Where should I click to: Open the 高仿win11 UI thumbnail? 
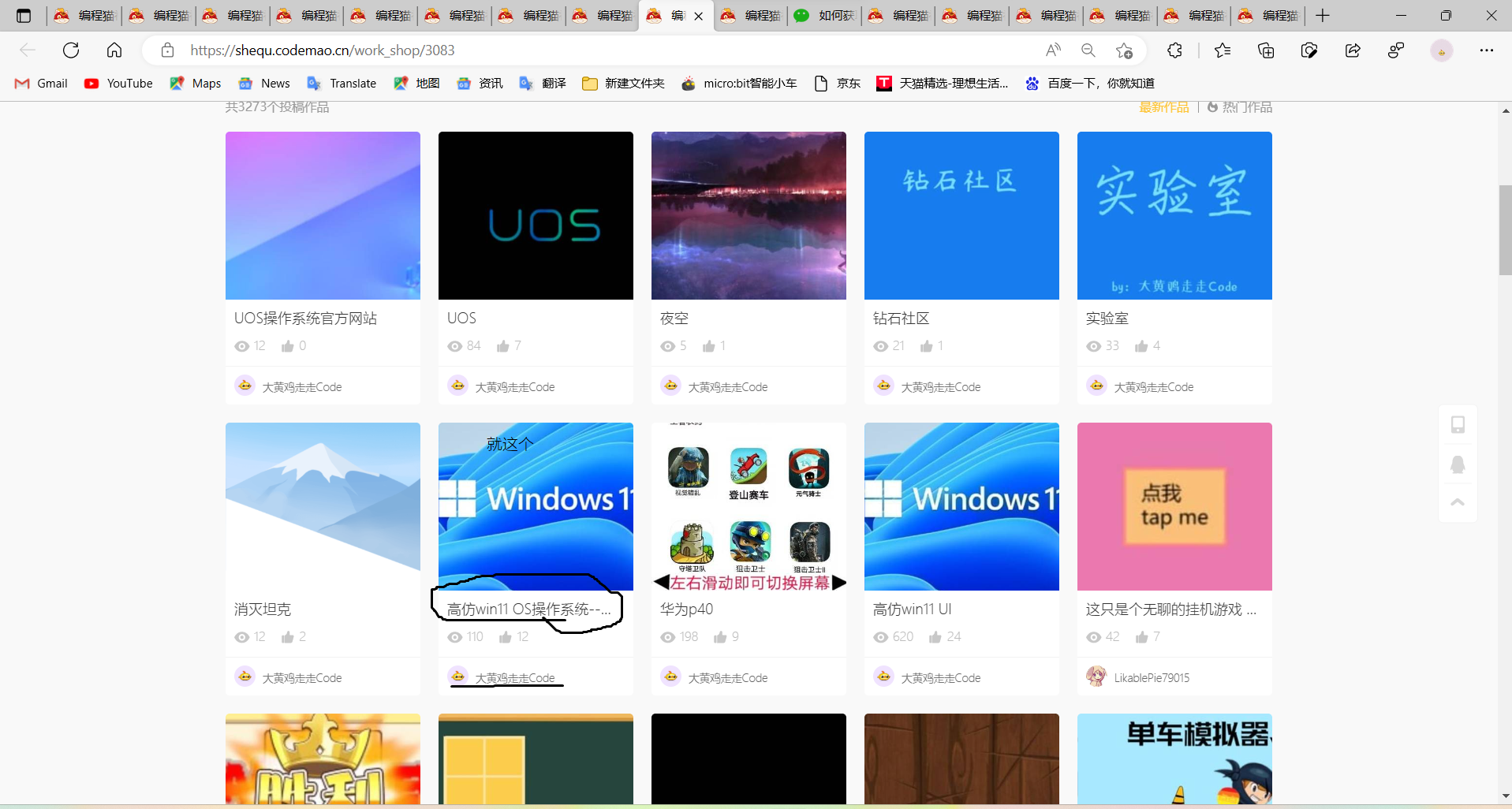point(961,506)
